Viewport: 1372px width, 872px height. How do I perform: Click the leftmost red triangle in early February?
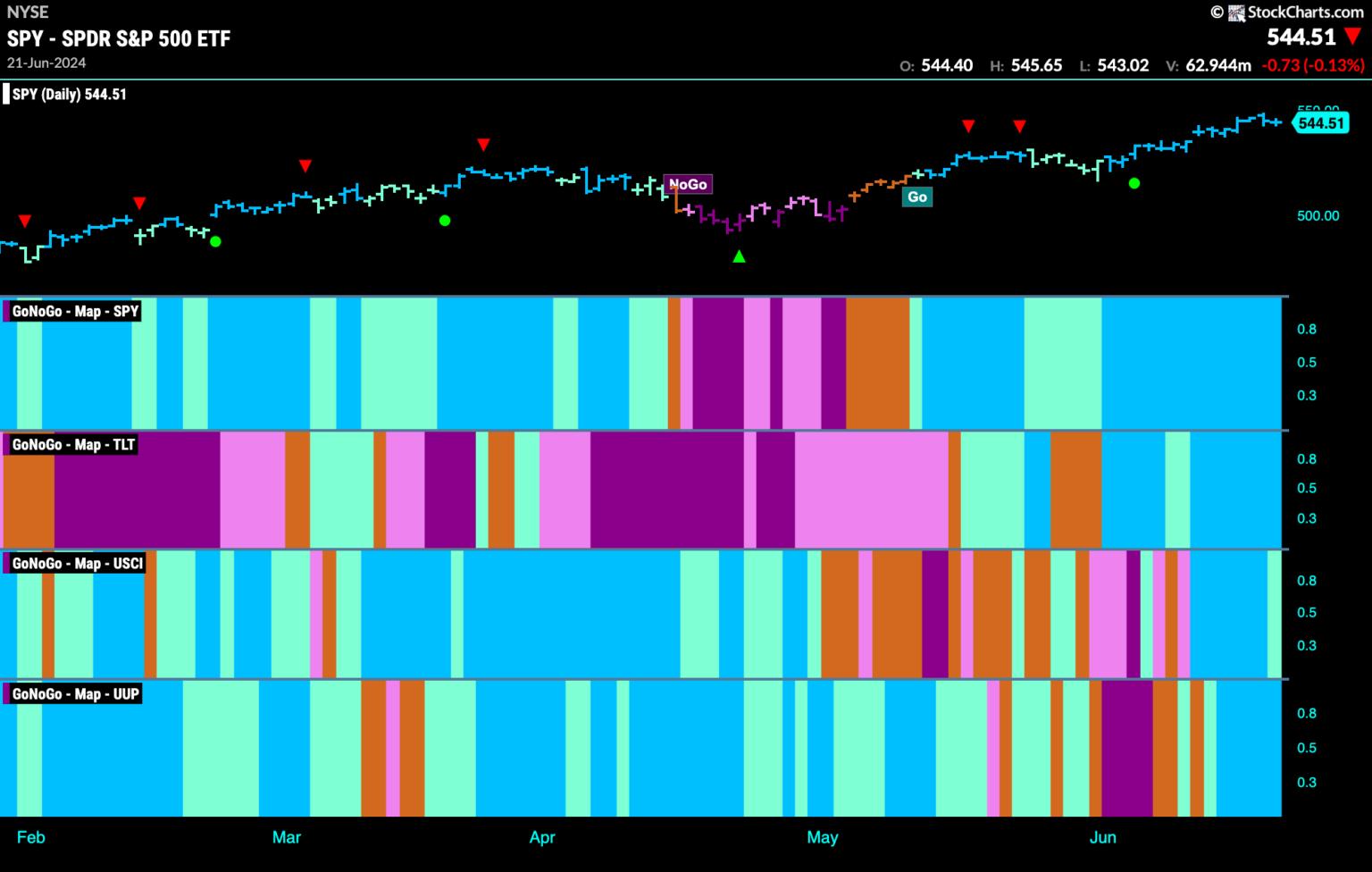tap(25, 221)
